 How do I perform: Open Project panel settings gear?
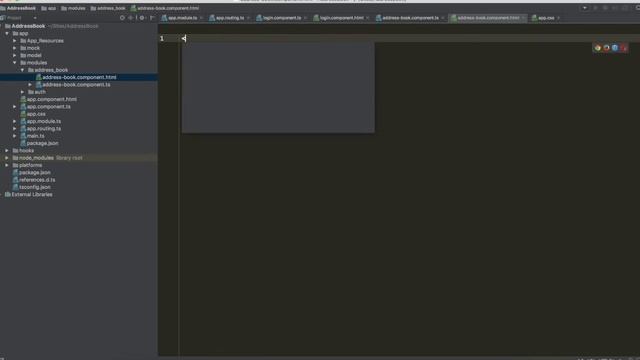click(x=142, y=18)
